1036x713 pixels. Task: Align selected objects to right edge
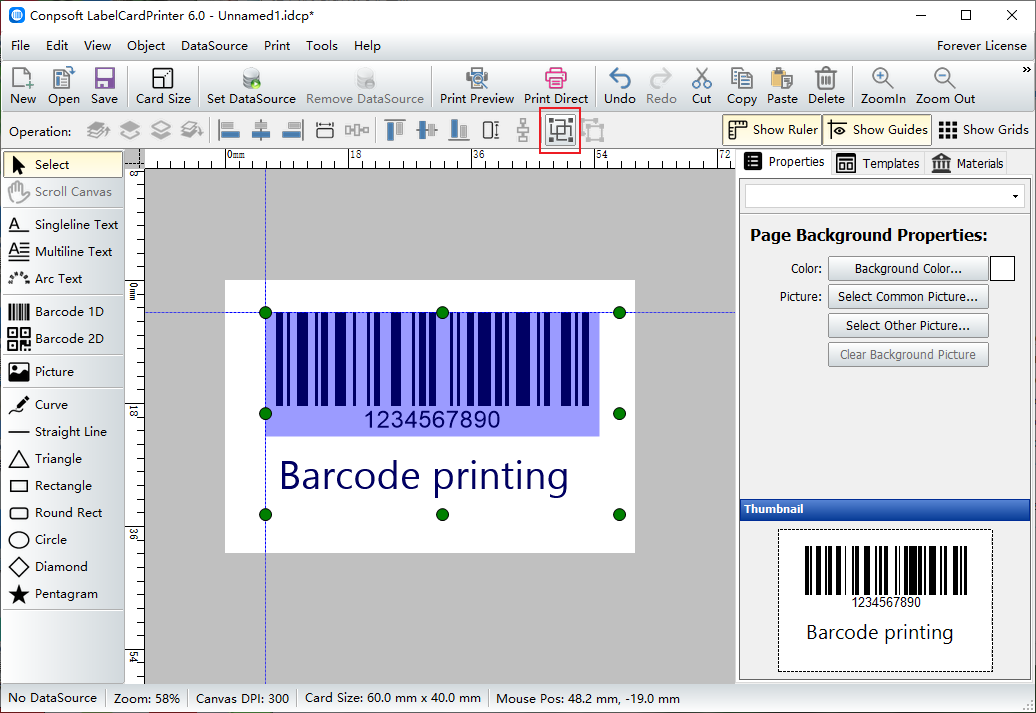point(293,130)
